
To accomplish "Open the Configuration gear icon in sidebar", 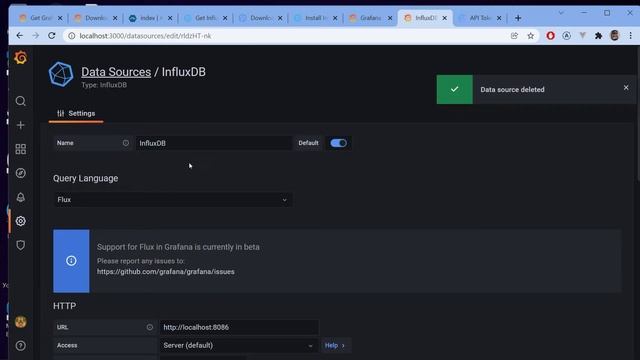I will coord(20,221).
